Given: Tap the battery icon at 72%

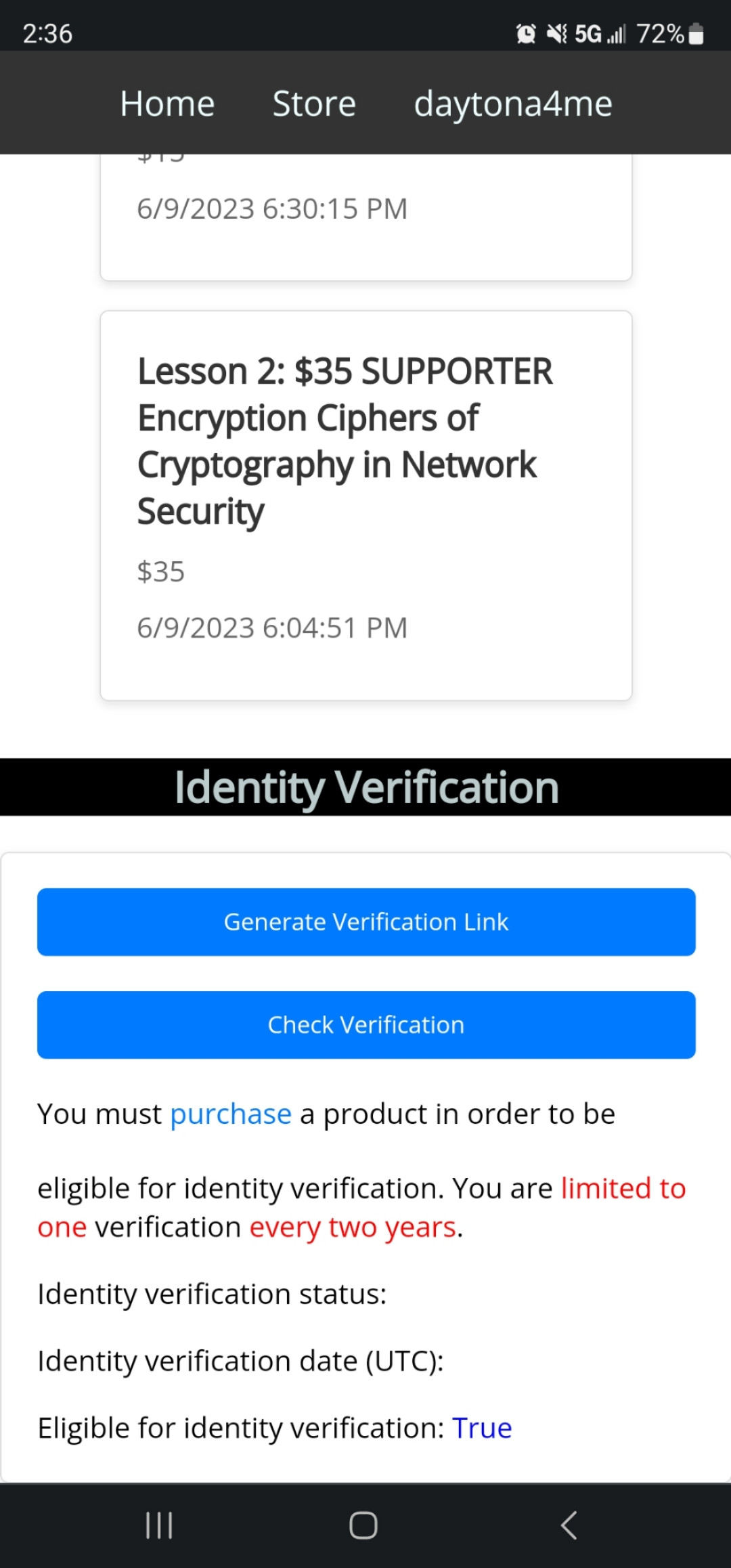Looking at the screenshot, I should (x=696, y=34).
